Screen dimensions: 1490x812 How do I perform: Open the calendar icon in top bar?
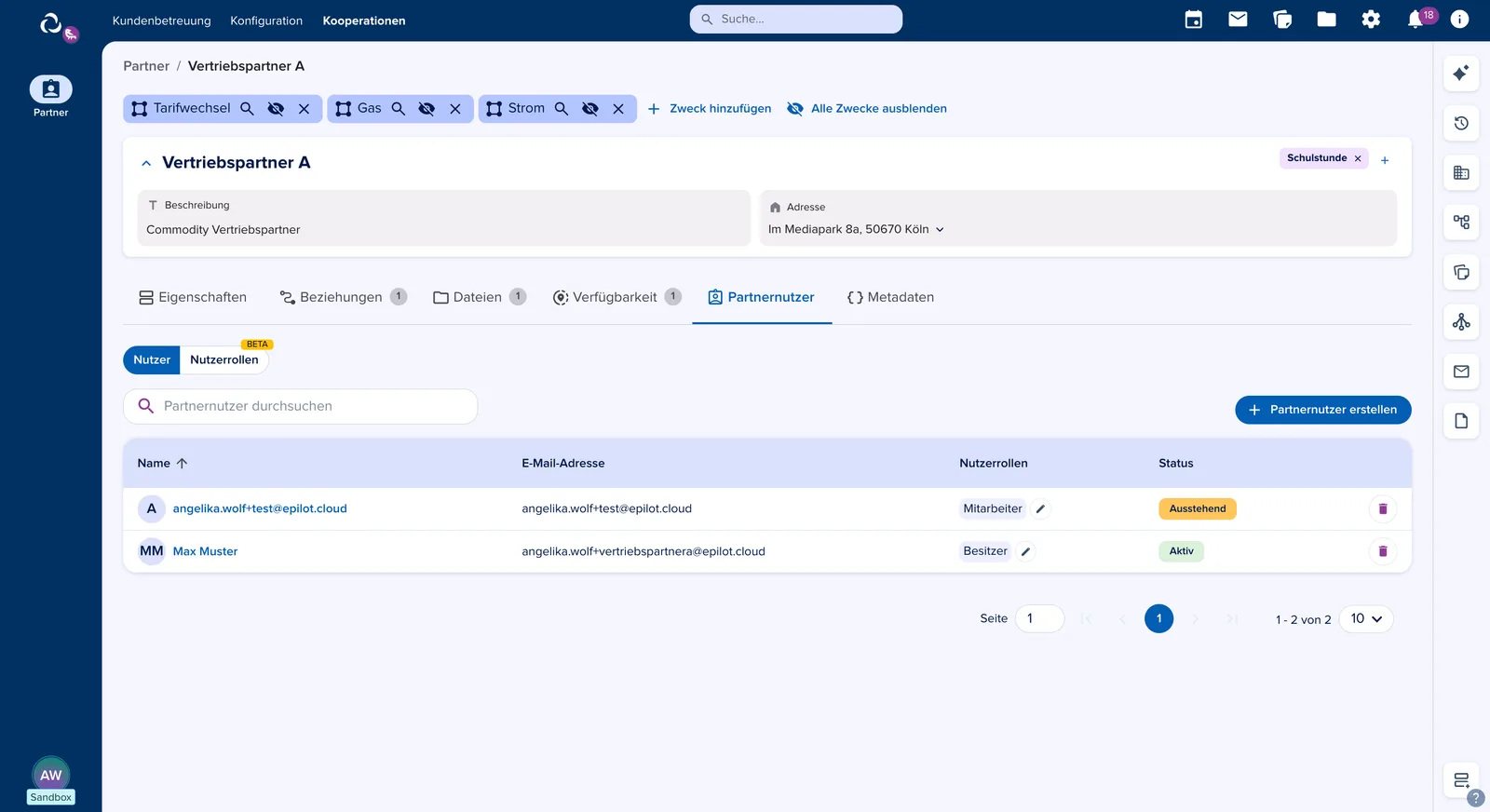[1193, 20]
